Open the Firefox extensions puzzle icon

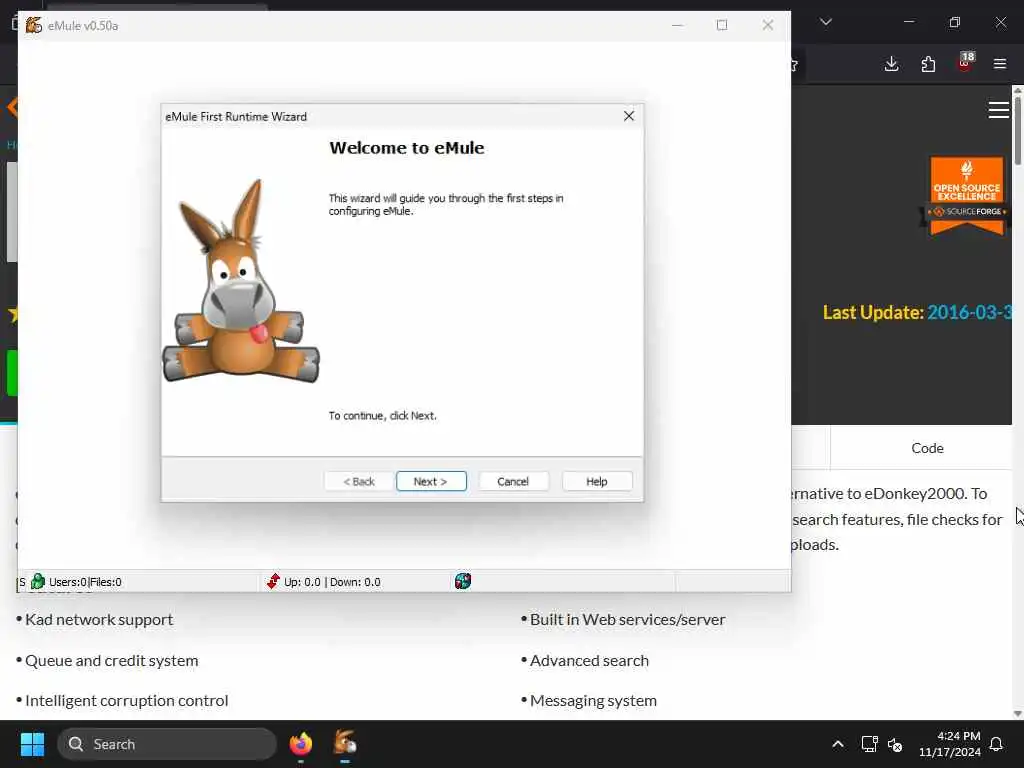click(928, 64)
